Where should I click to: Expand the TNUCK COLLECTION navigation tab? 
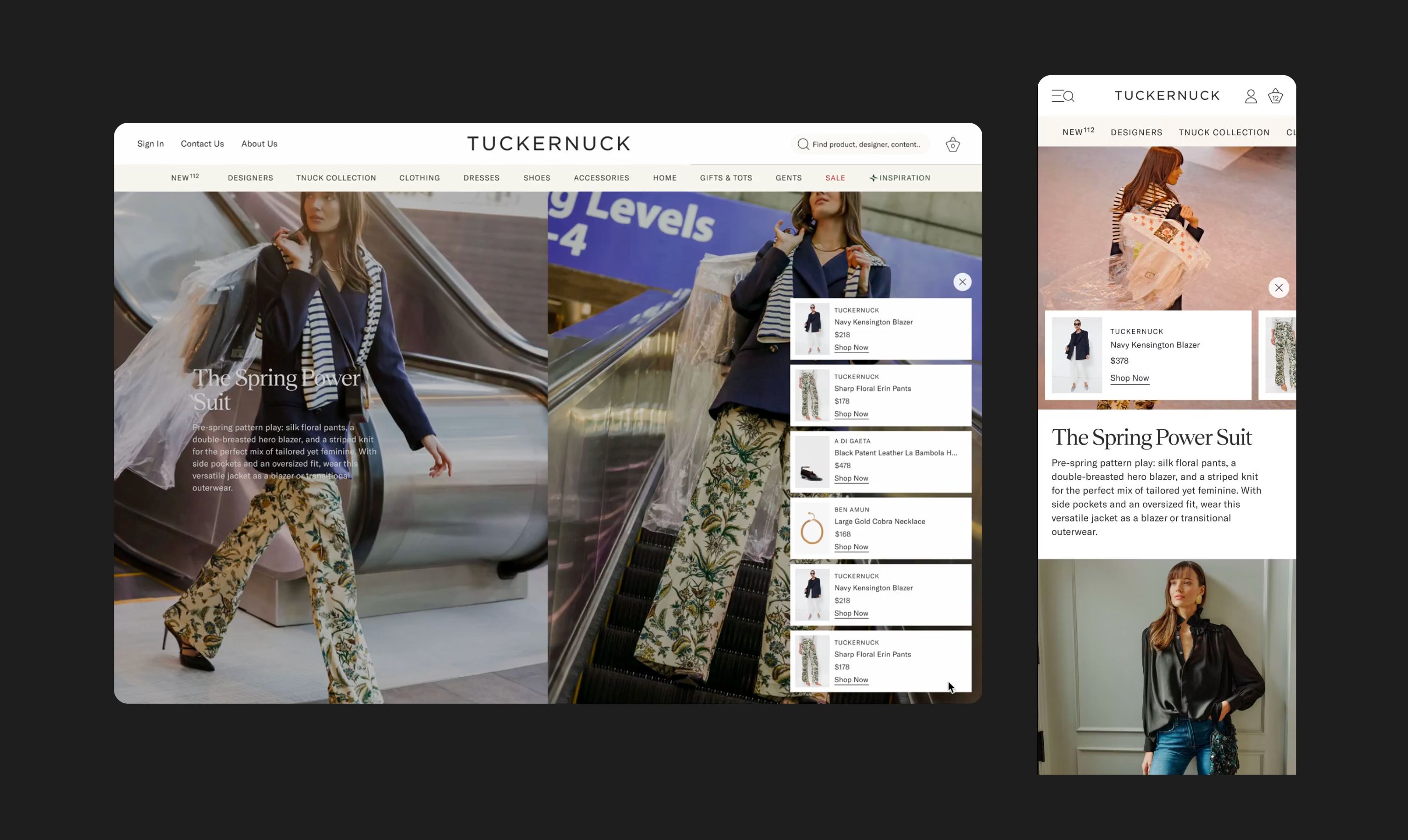[x=336, y=178]
